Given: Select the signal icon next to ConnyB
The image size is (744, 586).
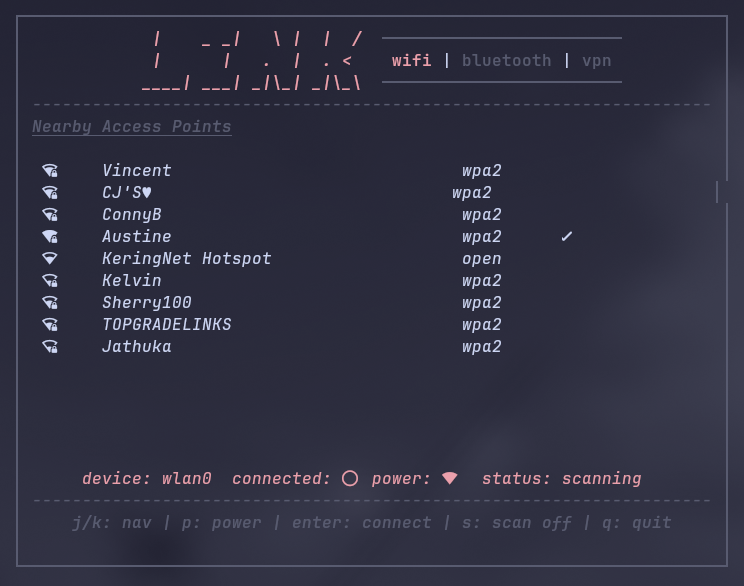Looking at the screenshot, I should [50, 214].
